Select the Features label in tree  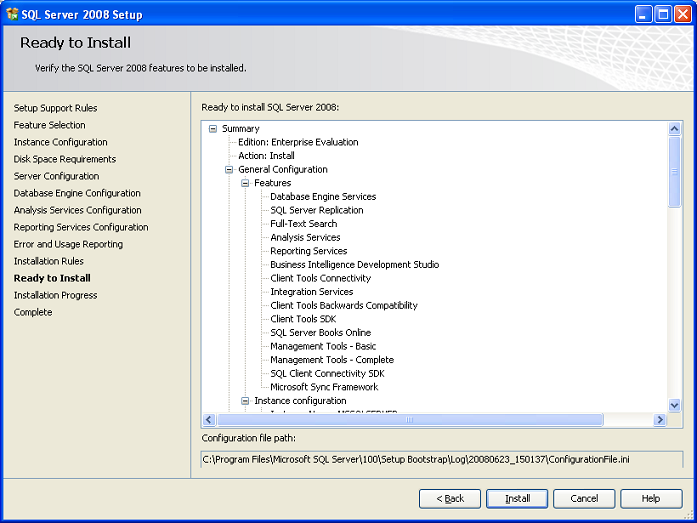(x=272, y=183)
